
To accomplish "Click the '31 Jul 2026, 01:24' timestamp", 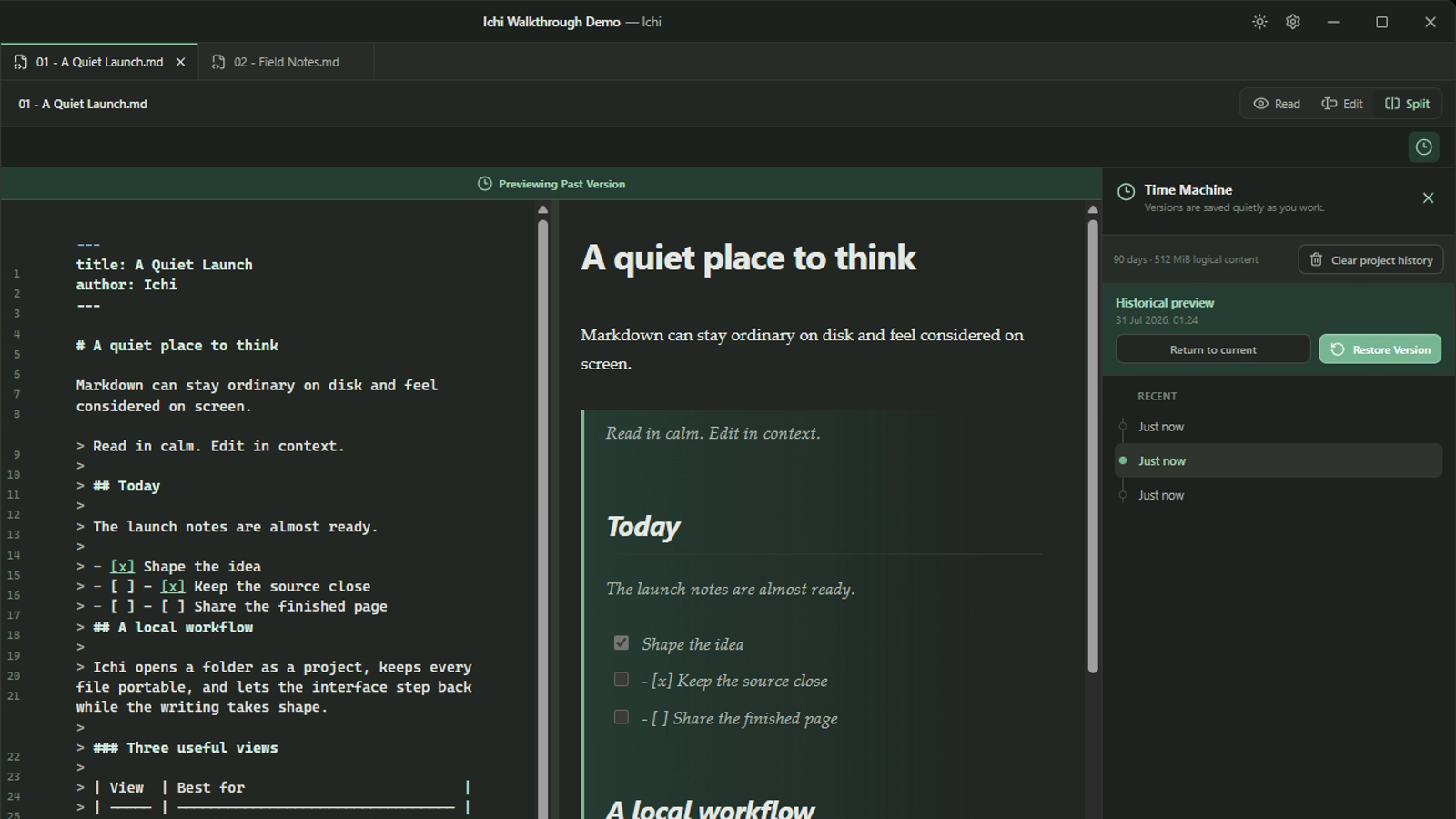I will [1157, 320].
